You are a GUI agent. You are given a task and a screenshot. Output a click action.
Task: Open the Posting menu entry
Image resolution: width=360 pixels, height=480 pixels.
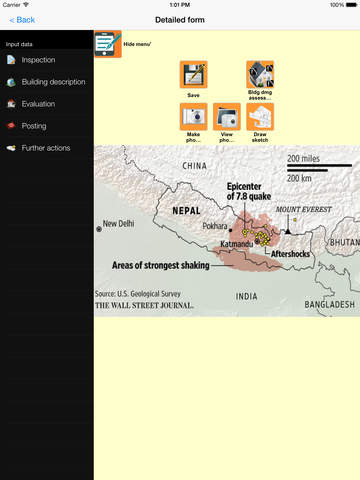click(47, 126)
